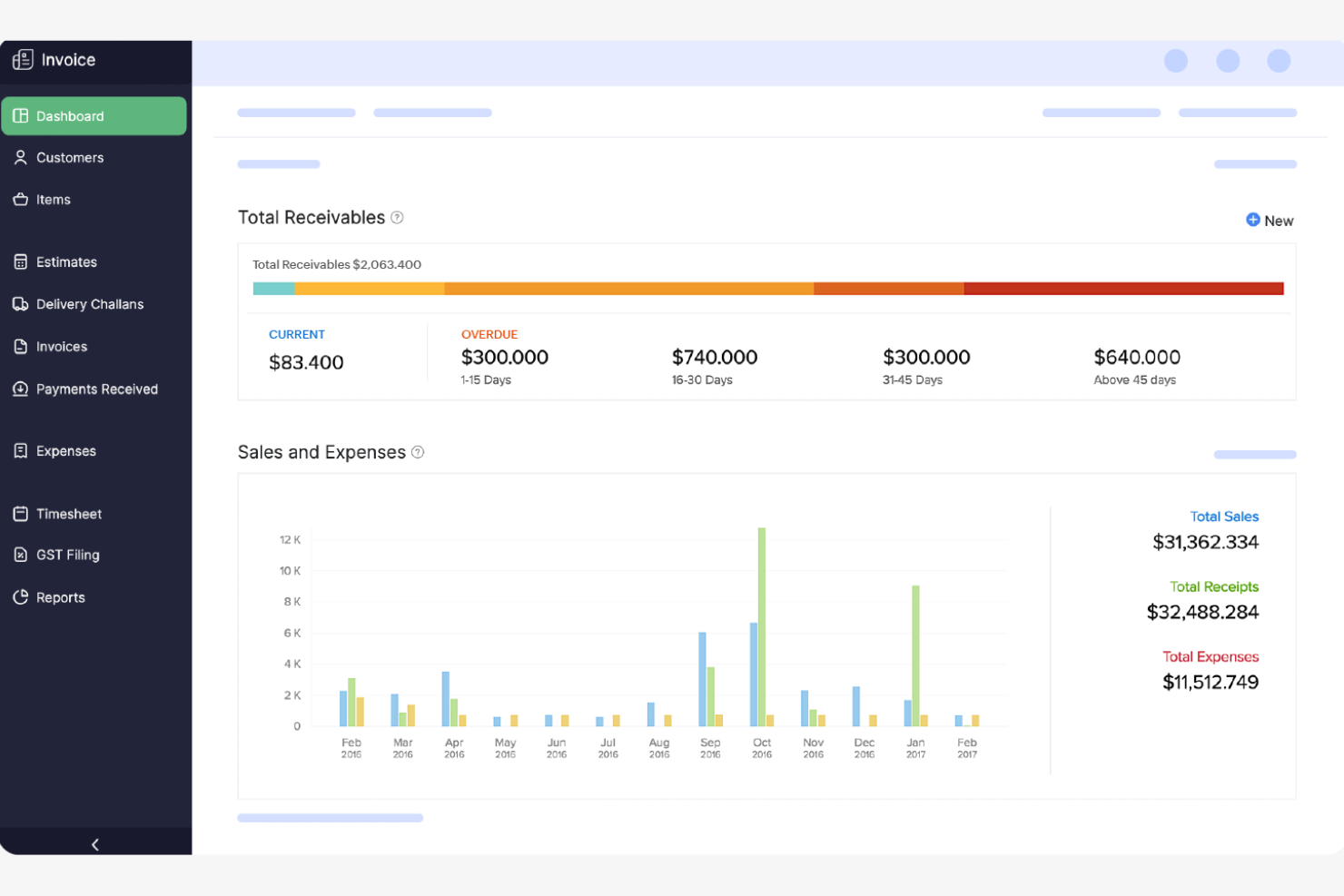Screen dimensions: 1344x896
Task: Go to the Expenses section
Action: coord(65,450)
